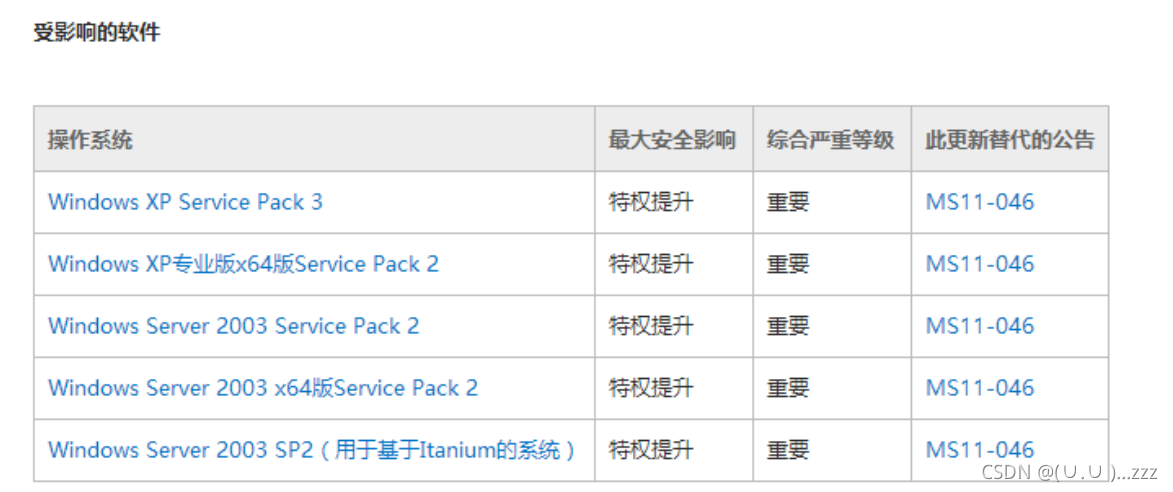Open MS11-046 link in Server 2003 x64版 row
The width and height of the screenshot is (1173, 492).
point(980,388)
